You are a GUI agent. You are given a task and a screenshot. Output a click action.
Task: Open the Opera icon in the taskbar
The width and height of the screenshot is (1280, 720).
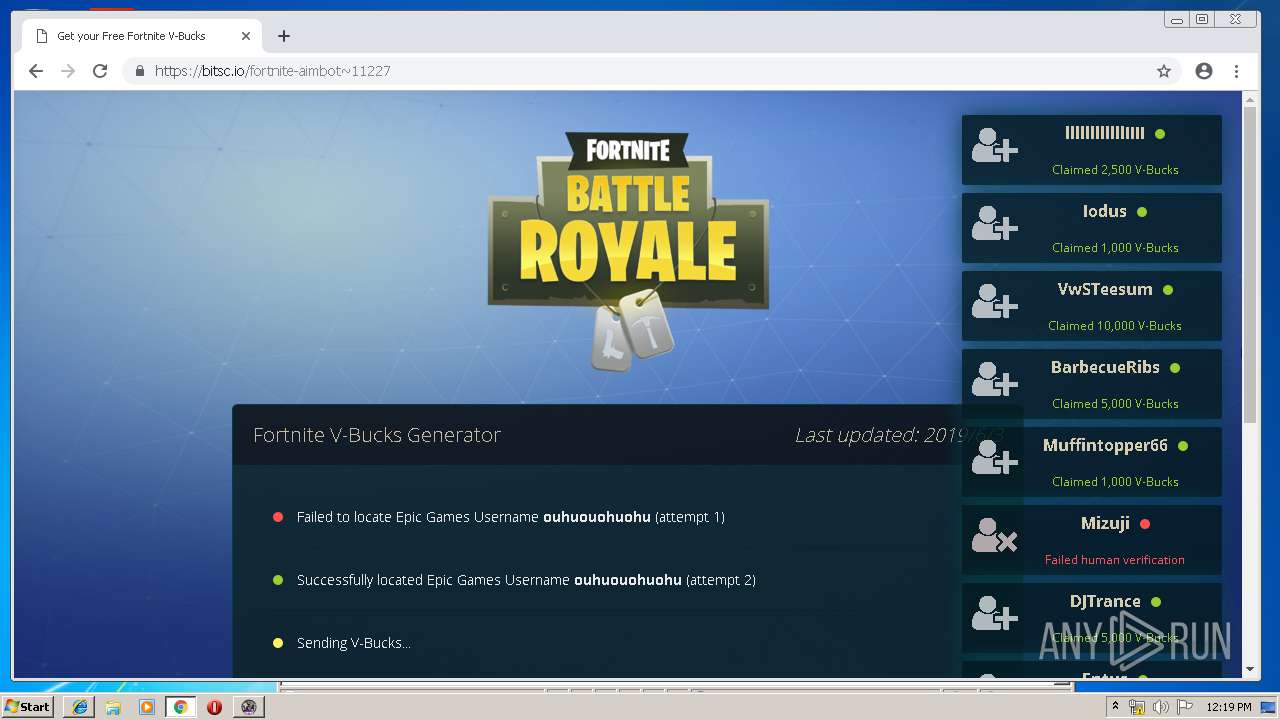click(214, 707)
